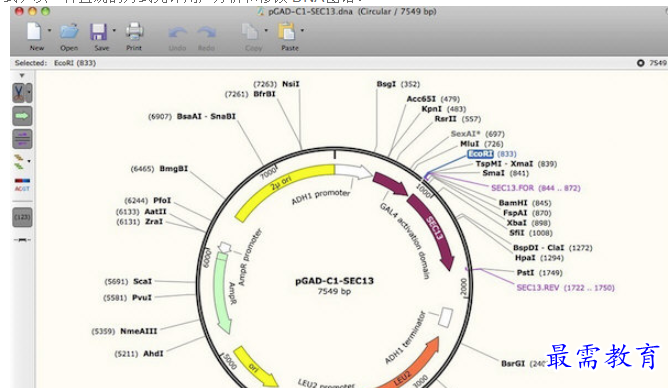The width and height of the screenshot is (668, 388).
Task: Select the PstI (1749) enzyme label
Action: (539, 273)
